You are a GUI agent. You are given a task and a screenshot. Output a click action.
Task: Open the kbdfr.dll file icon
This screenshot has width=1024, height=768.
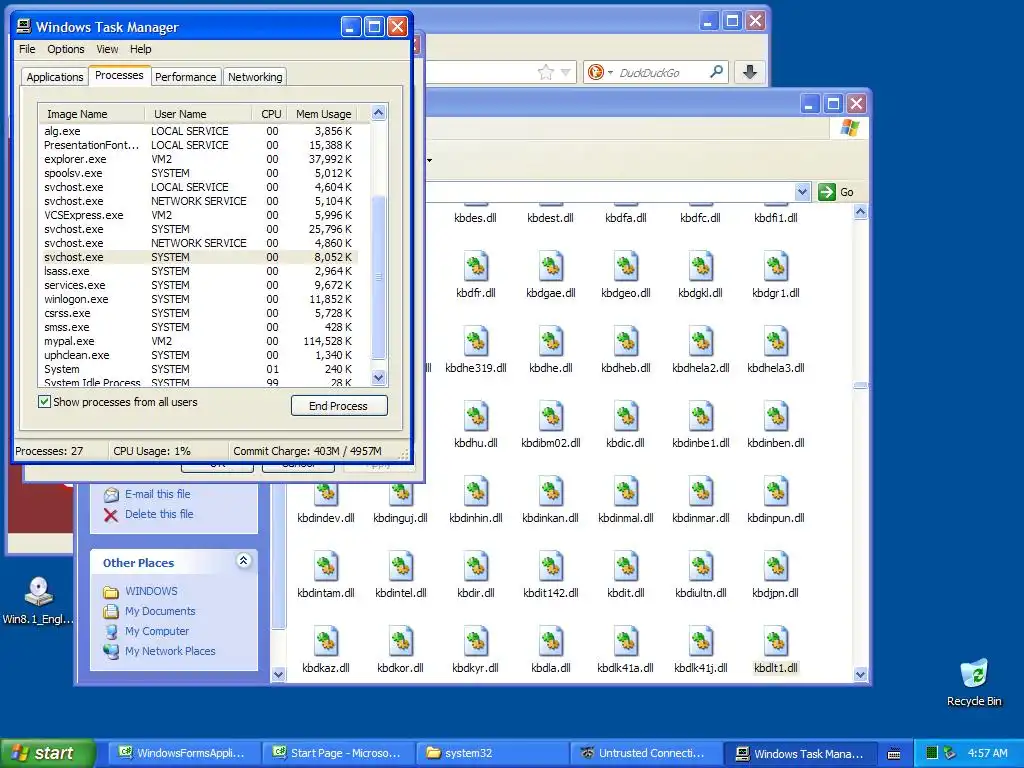pyautogui.click(x=476, y=266)
